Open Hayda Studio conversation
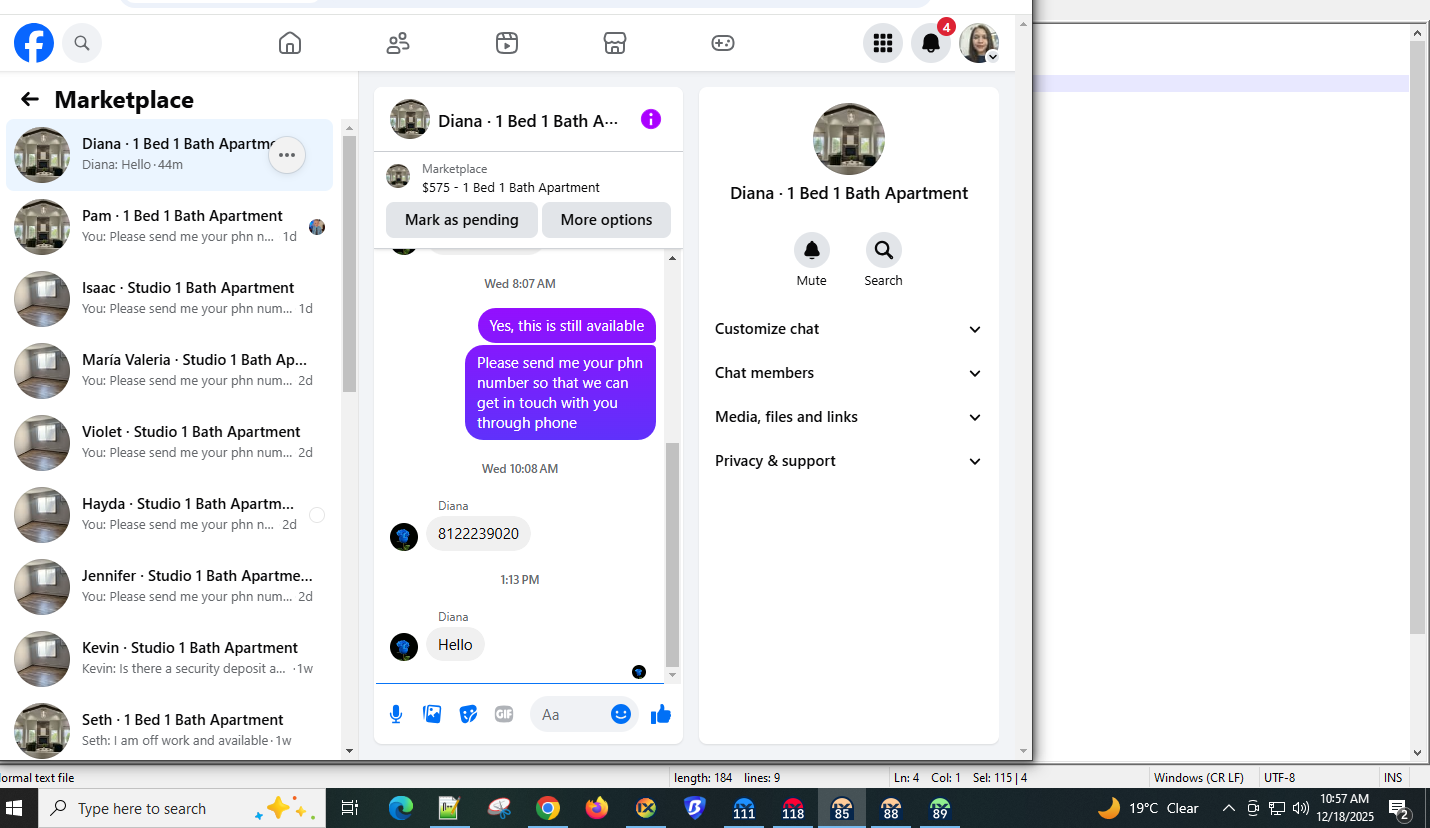 170,515
